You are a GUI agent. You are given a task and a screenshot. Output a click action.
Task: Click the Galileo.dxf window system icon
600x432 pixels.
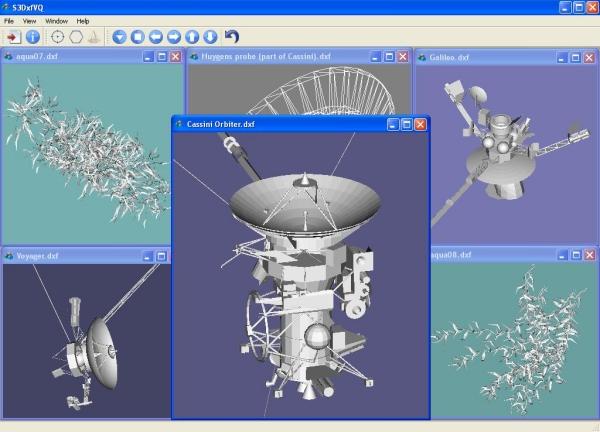(422, 57)
